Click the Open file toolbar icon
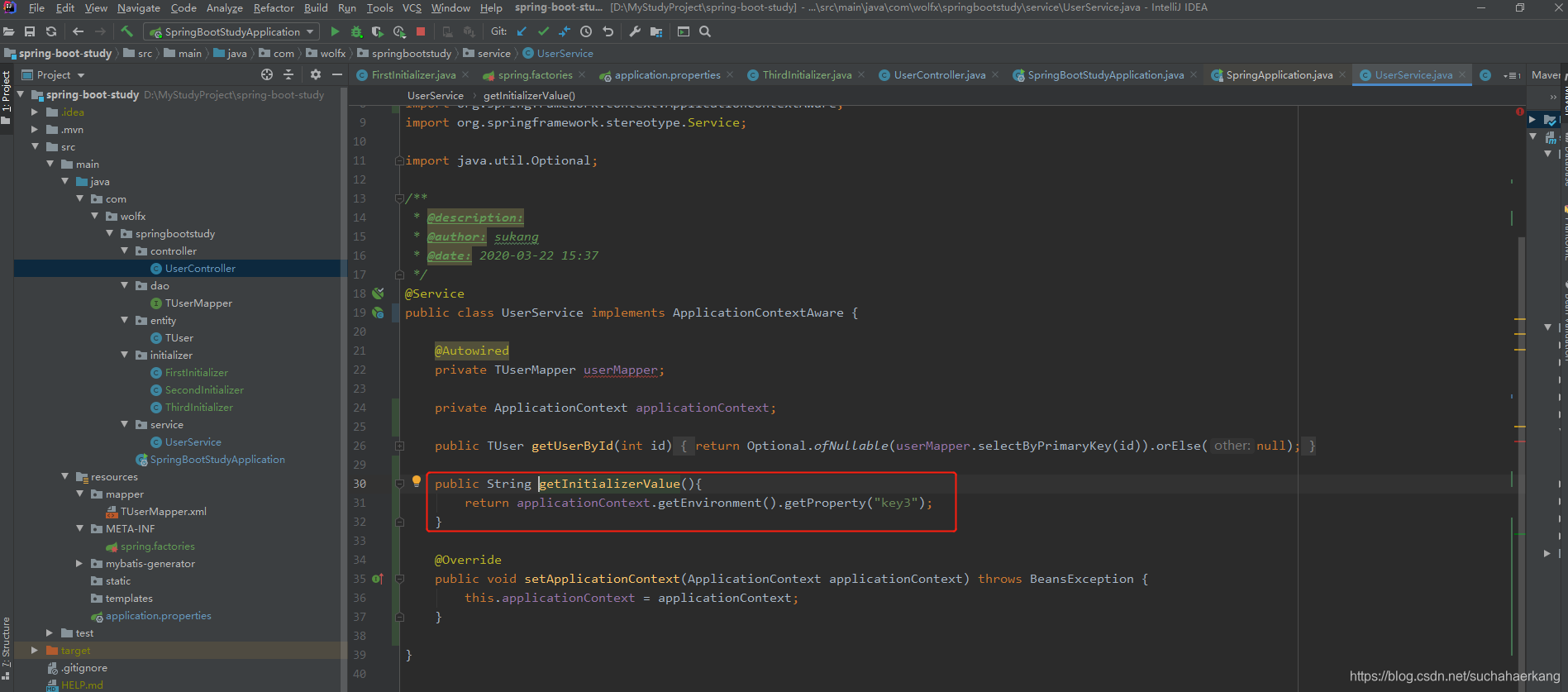 pos(9,31)
